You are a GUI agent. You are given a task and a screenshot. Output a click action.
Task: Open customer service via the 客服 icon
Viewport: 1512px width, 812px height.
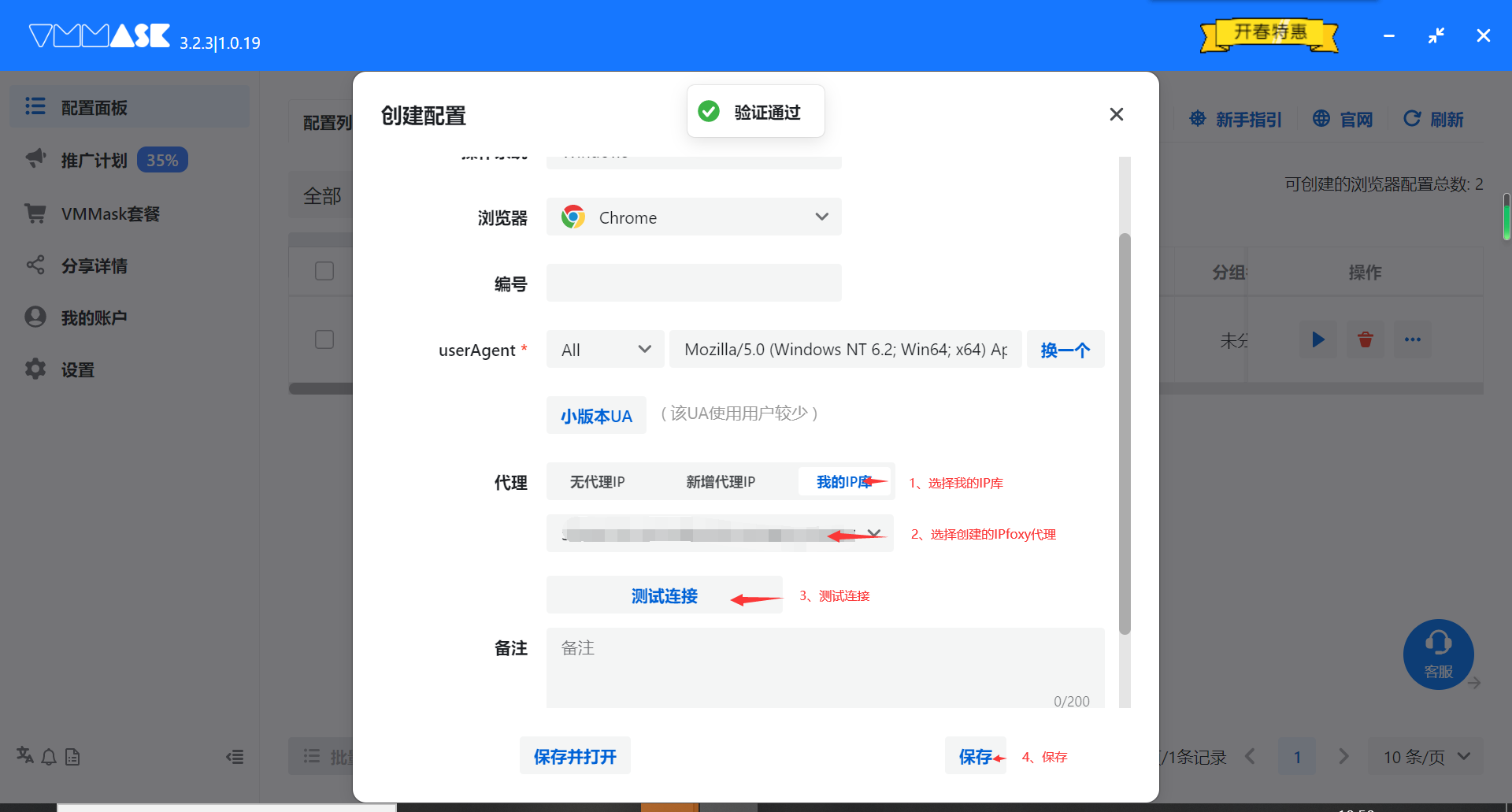click(1439, 654)
